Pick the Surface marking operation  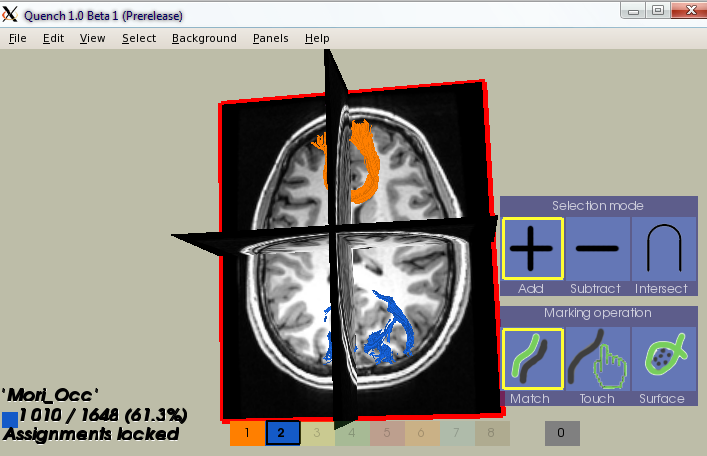(x=662, y=358)
